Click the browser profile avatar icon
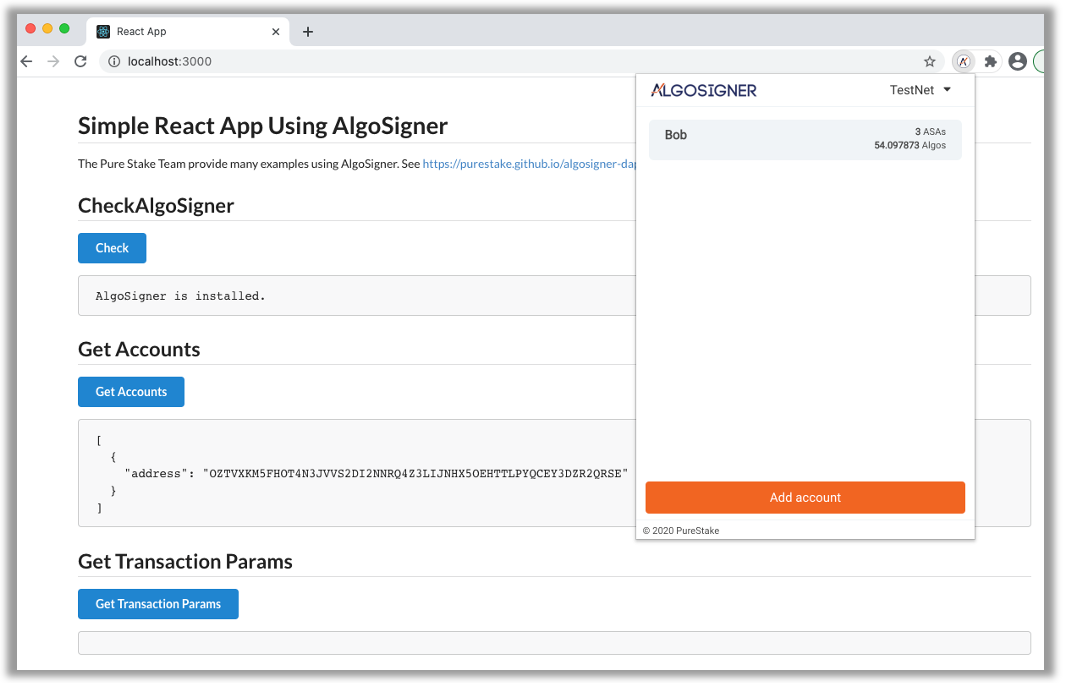1065x683 pixels. [1017, 61]
